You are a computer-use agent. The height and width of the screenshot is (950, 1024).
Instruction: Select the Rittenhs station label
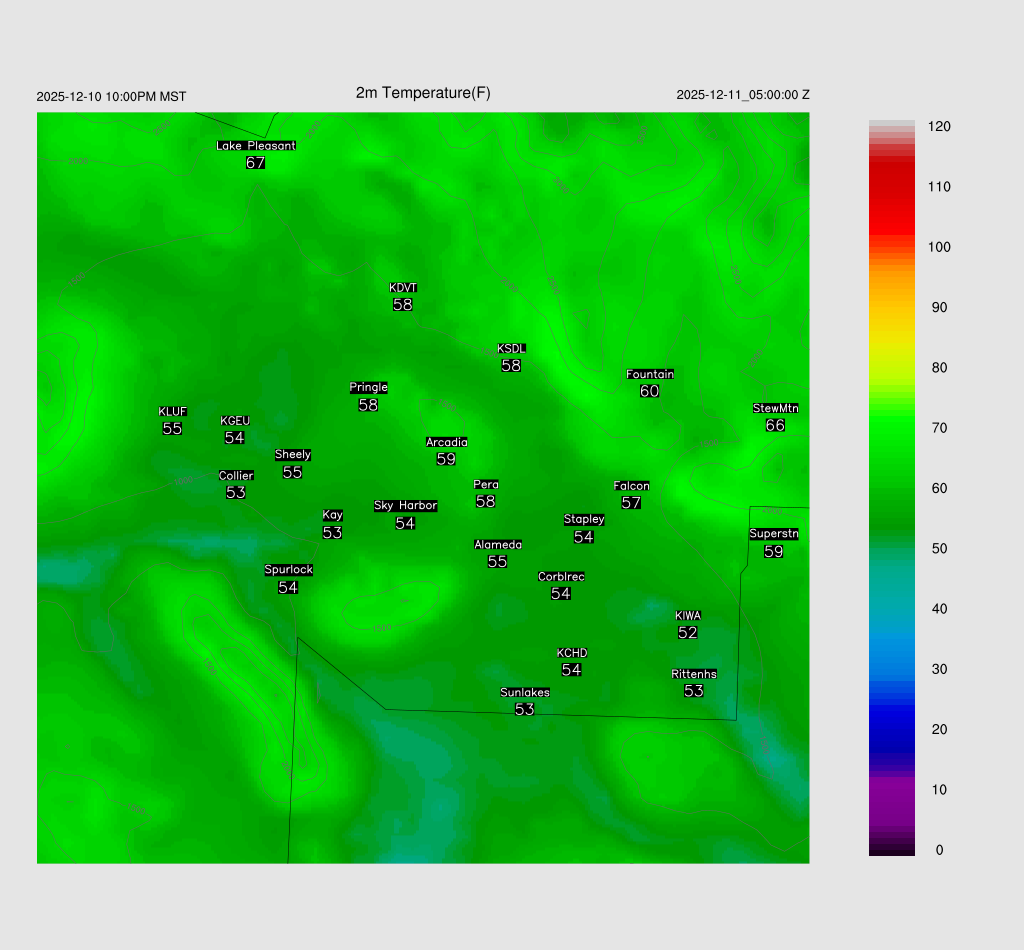pyautogui.click(x=694, y=674)
